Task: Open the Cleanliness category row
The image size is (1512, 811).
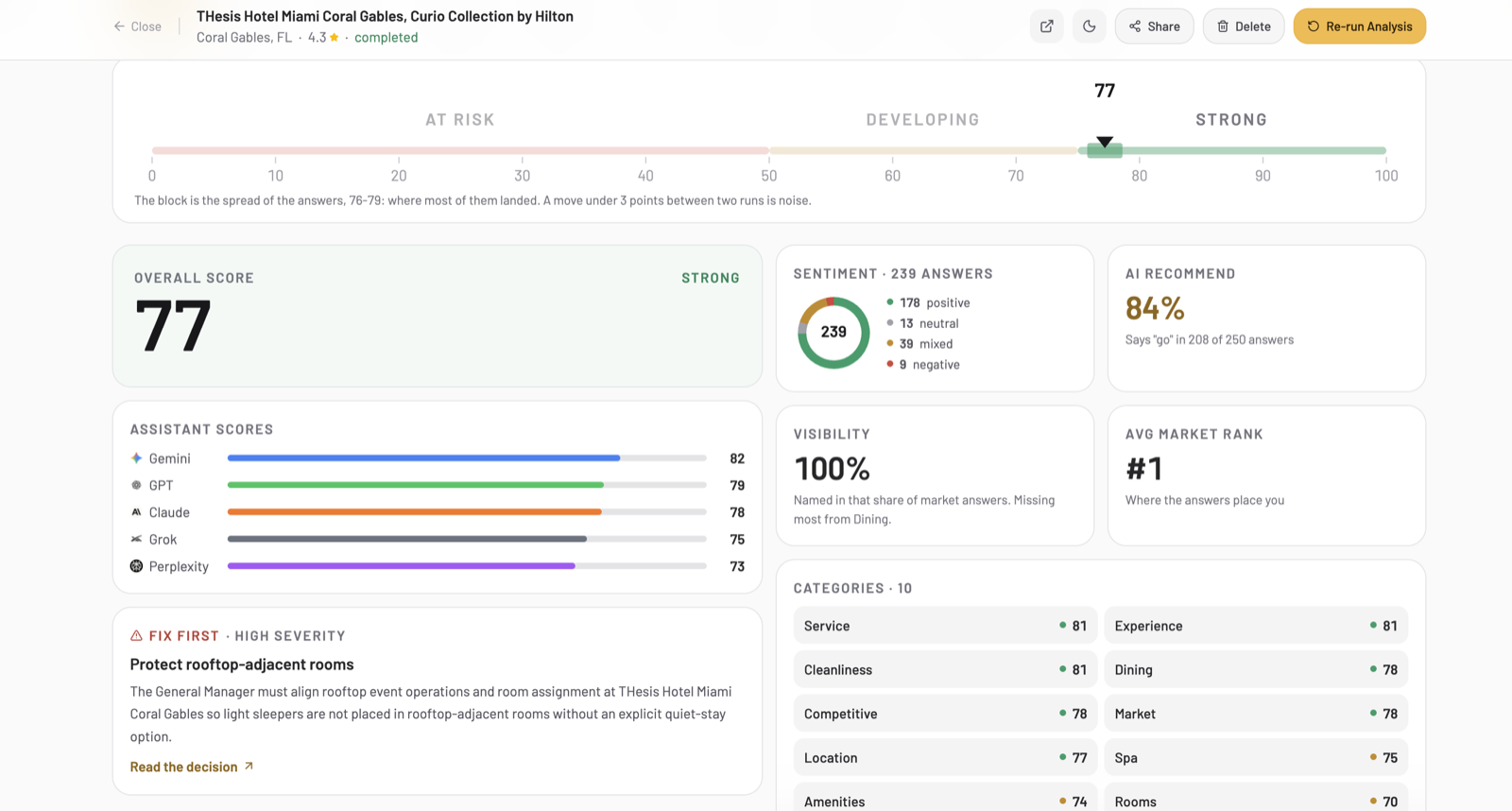Action: coord(945,669)
